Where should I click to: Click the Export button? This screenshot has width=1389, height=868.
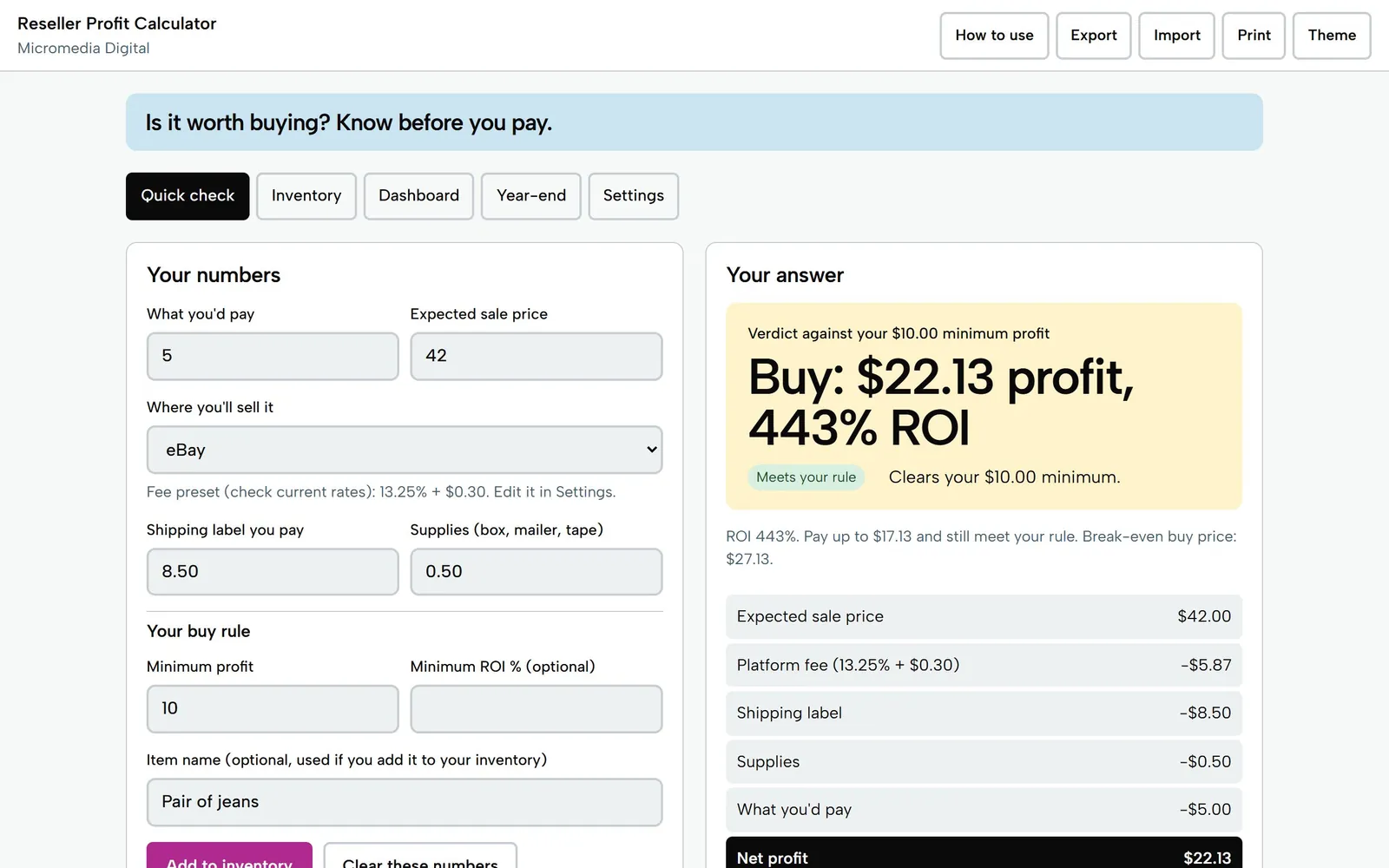click(x=1093, y=36)
